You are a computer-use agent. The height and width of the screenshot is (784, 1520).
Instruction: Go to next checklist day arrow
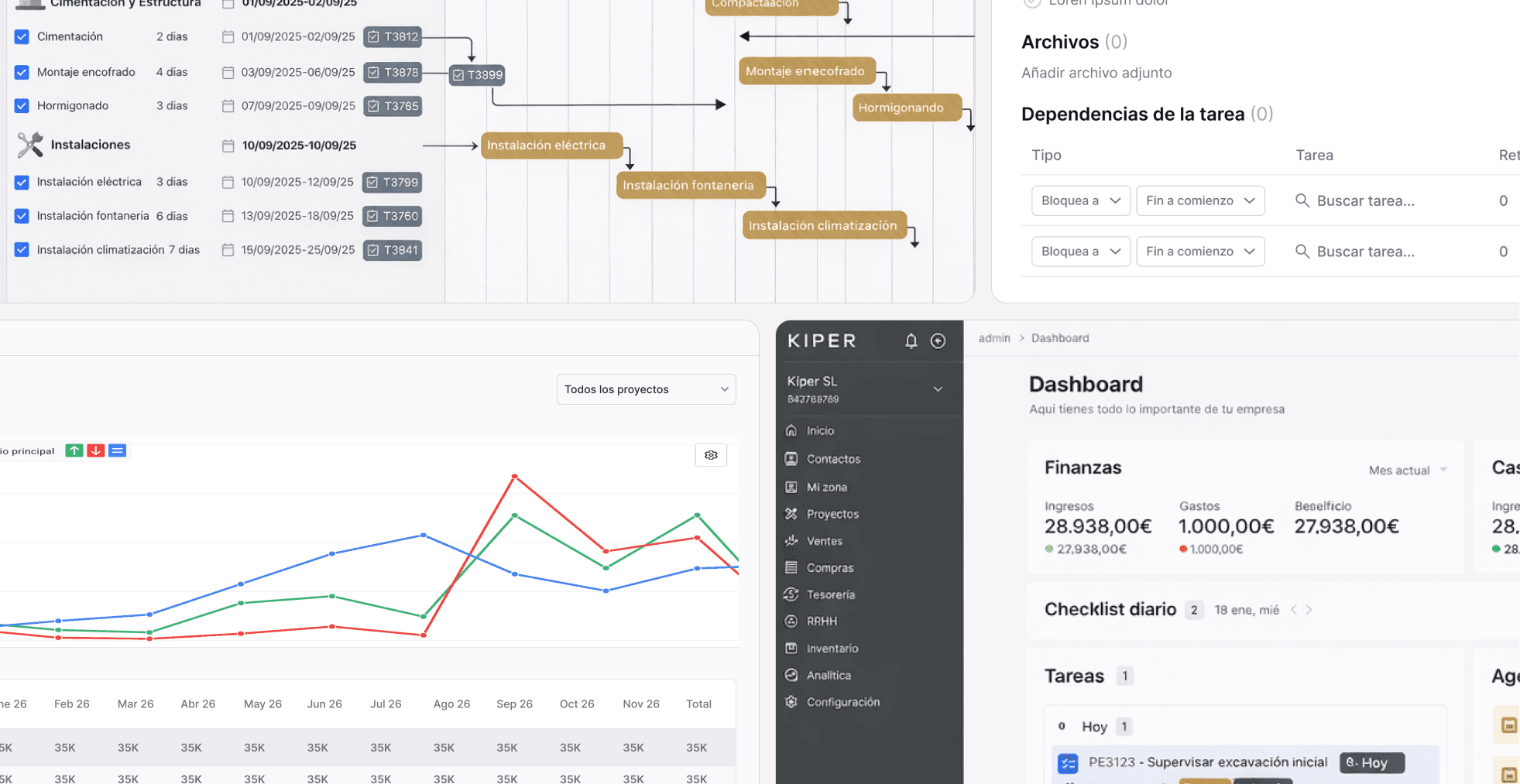point(1309,610)
